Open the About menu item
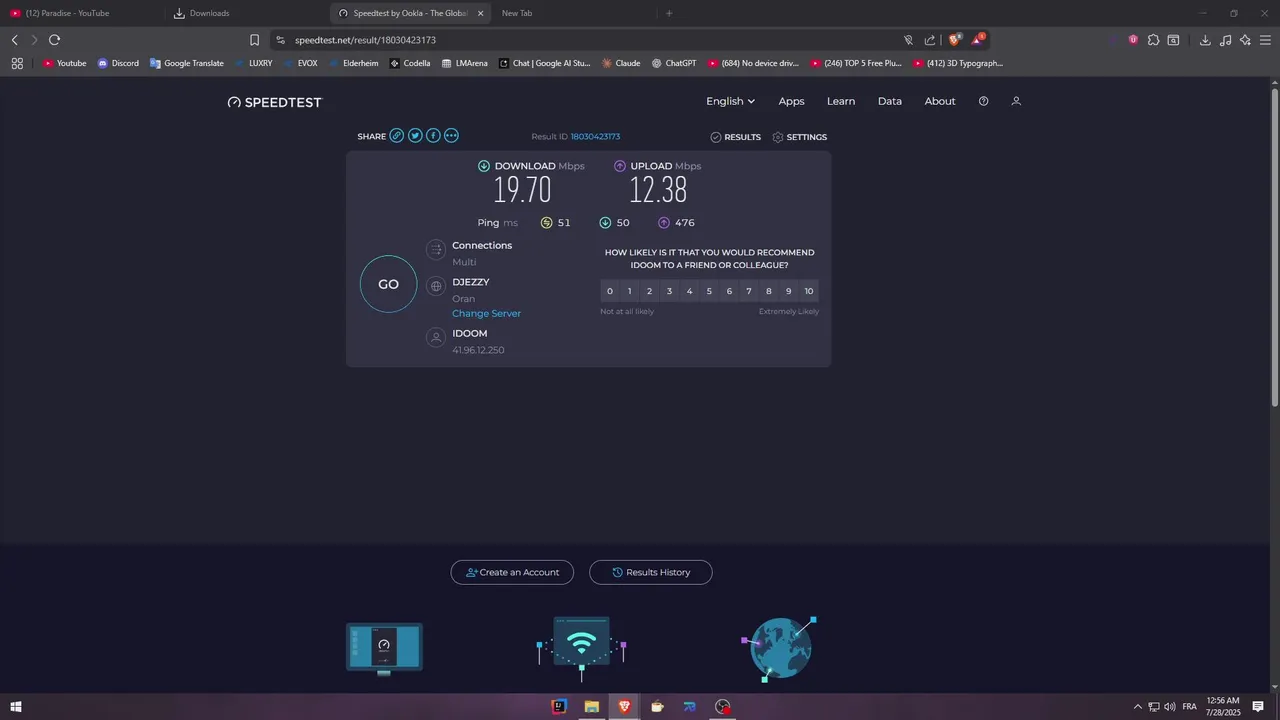Screen dimensions: 1280x720 point(940,101)
